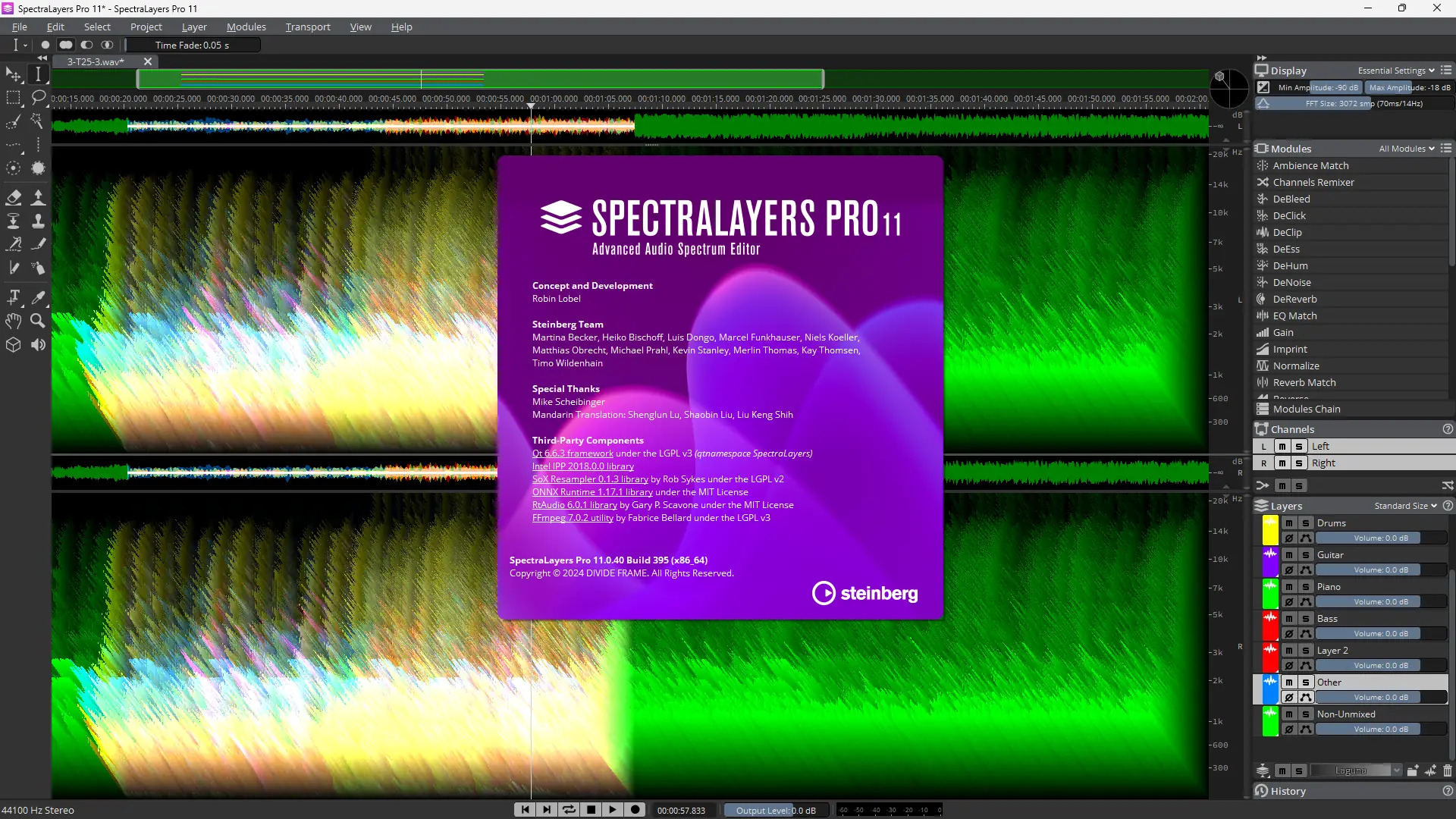Open the Transport menu

308,27
